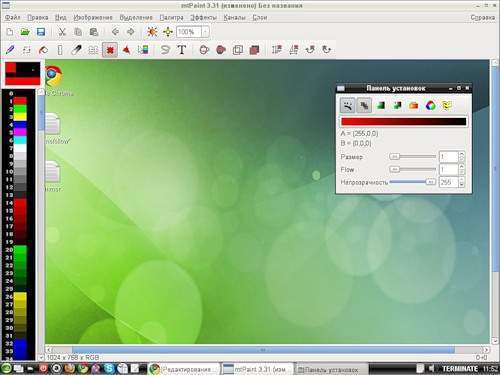Choose the Ellipse Outline tool
The image size is (500, 375).
click(204, 50)
